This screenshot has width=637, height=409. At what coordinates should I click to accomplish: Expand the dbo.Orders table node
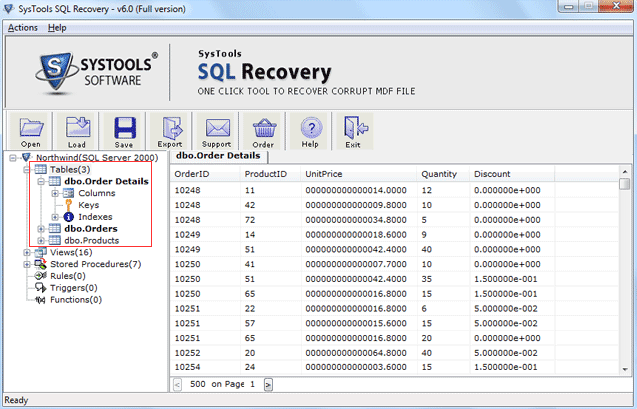tap(41, 229)
